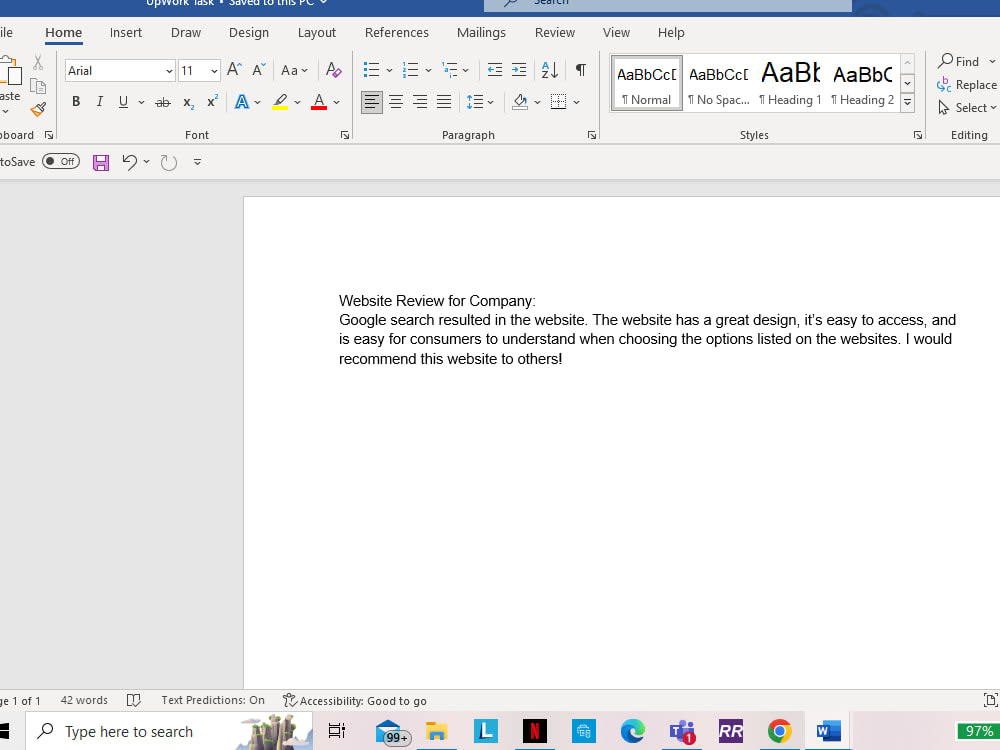Apply Strikethrough formatting

(163, 102)
